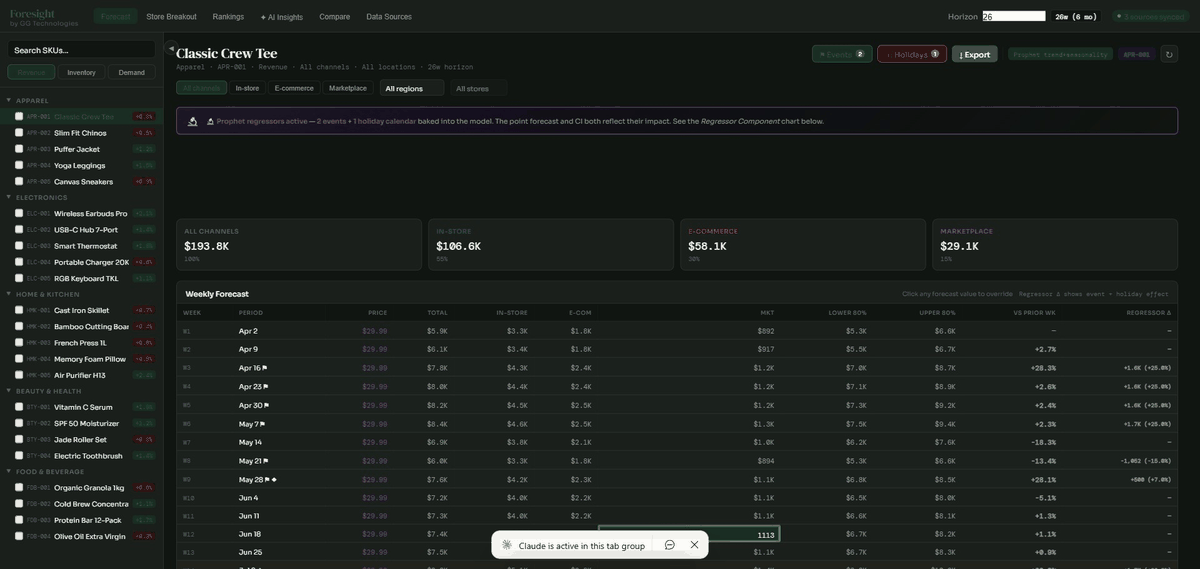The height and width of the screenshot is (569, 1200).
Task: Check the Vitamin C Serum checkbox
Action: coord(19,407)
